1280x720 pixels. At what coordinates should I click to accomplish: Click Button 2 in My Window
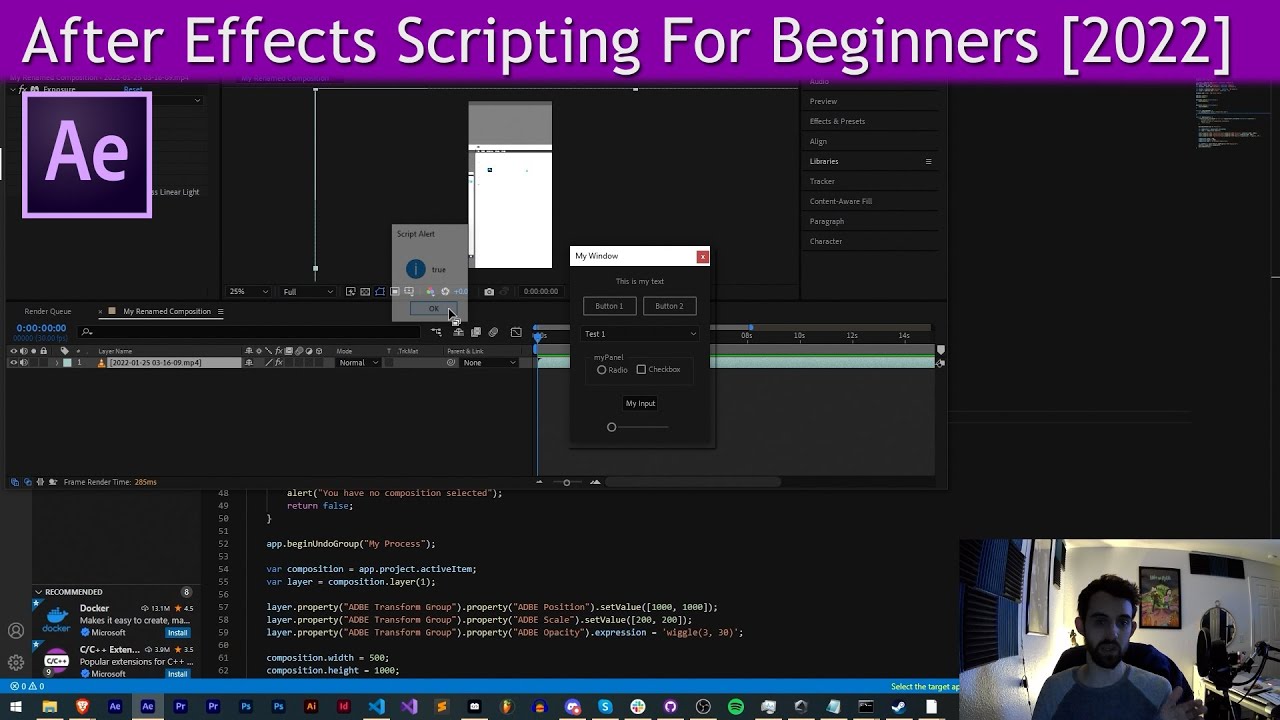[669, 306]
